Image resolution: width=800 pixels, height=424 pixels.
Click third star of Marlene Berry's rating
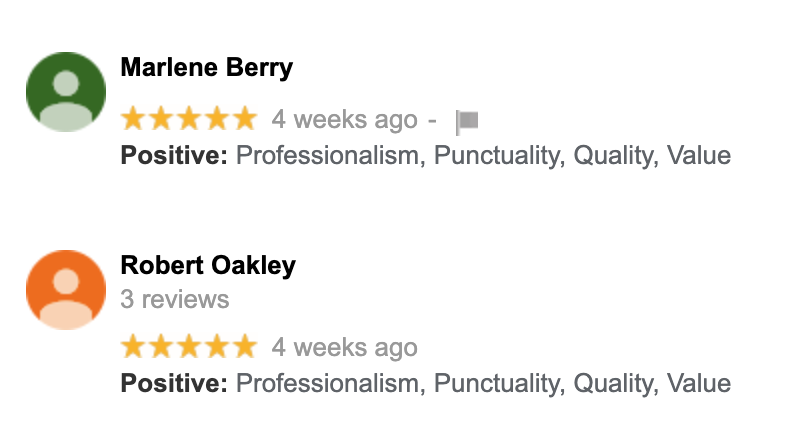(x=189, y=118)
